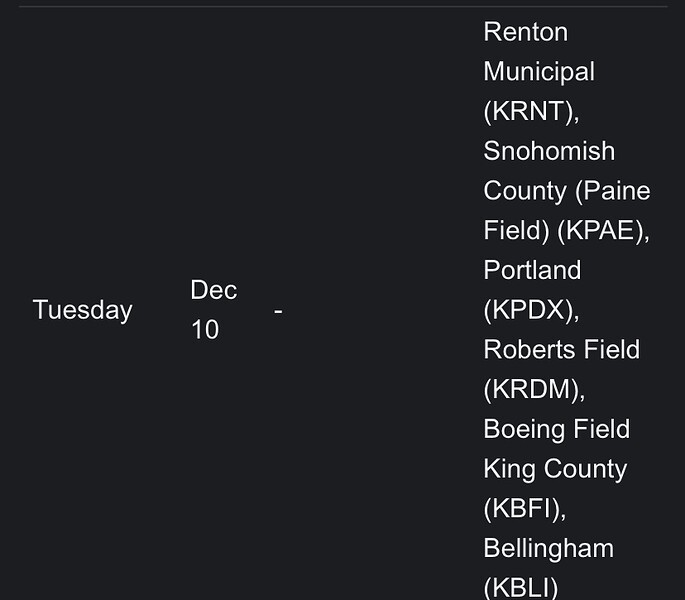Click the number 10 in date cell
Viewport: 685px width, 600px height.
205,329
